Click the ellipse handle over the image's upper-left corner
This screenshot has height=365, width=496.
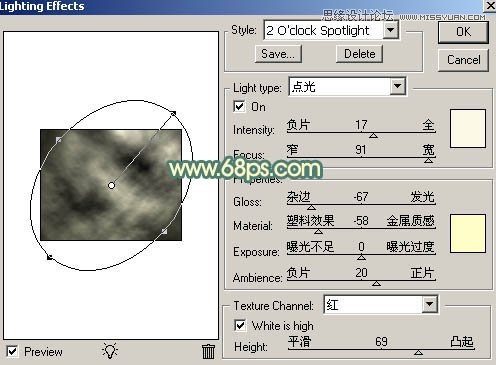59,140
